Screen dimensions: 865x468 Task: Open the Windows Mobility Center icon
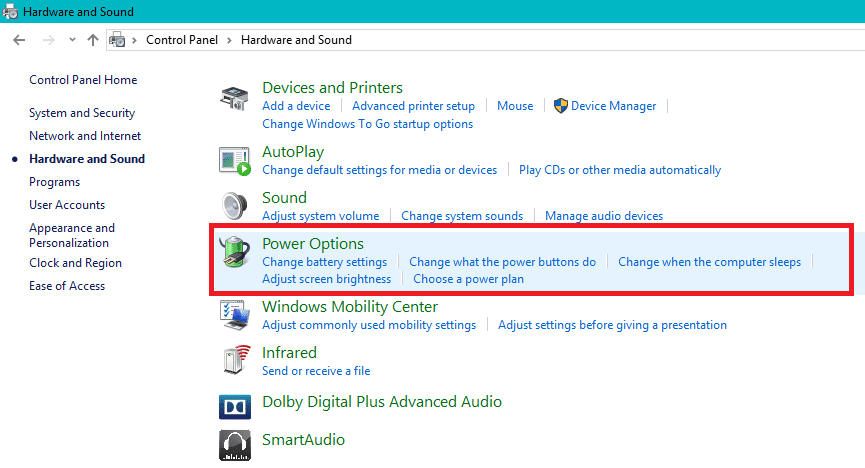click(x=234, y=315)
